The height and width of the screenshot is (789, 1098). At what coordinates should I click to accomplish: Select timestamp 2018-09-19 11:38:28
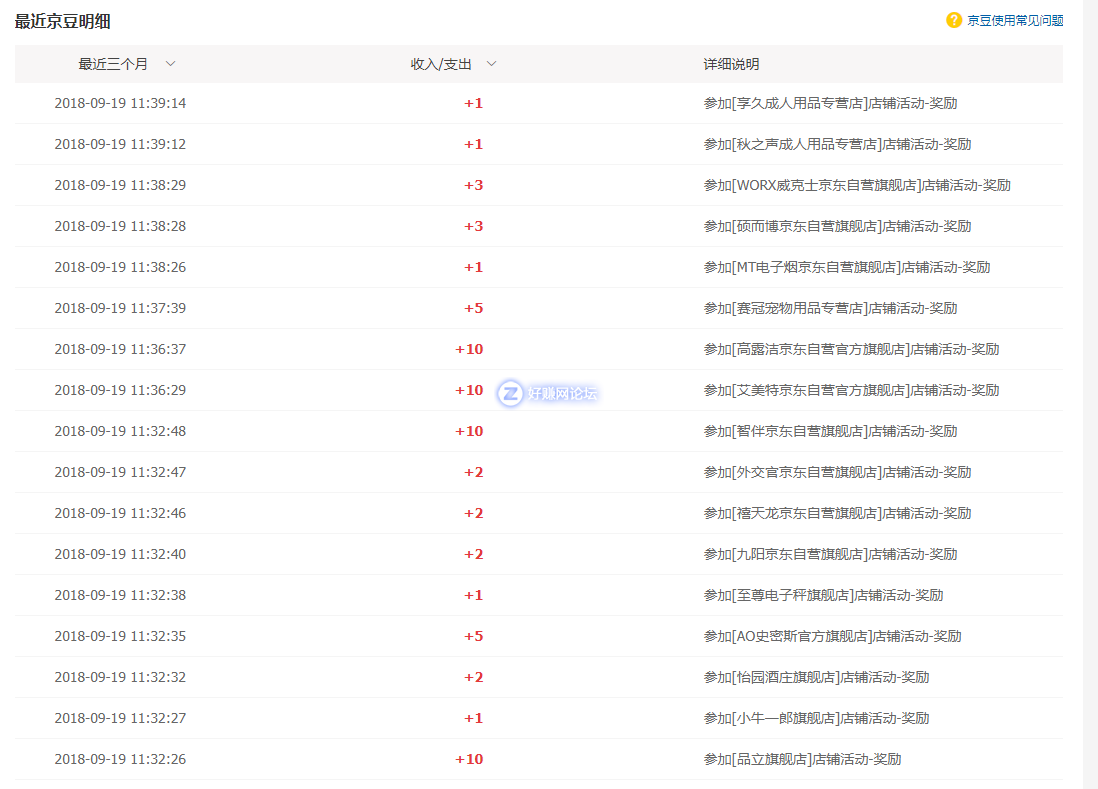pos(120,226)
